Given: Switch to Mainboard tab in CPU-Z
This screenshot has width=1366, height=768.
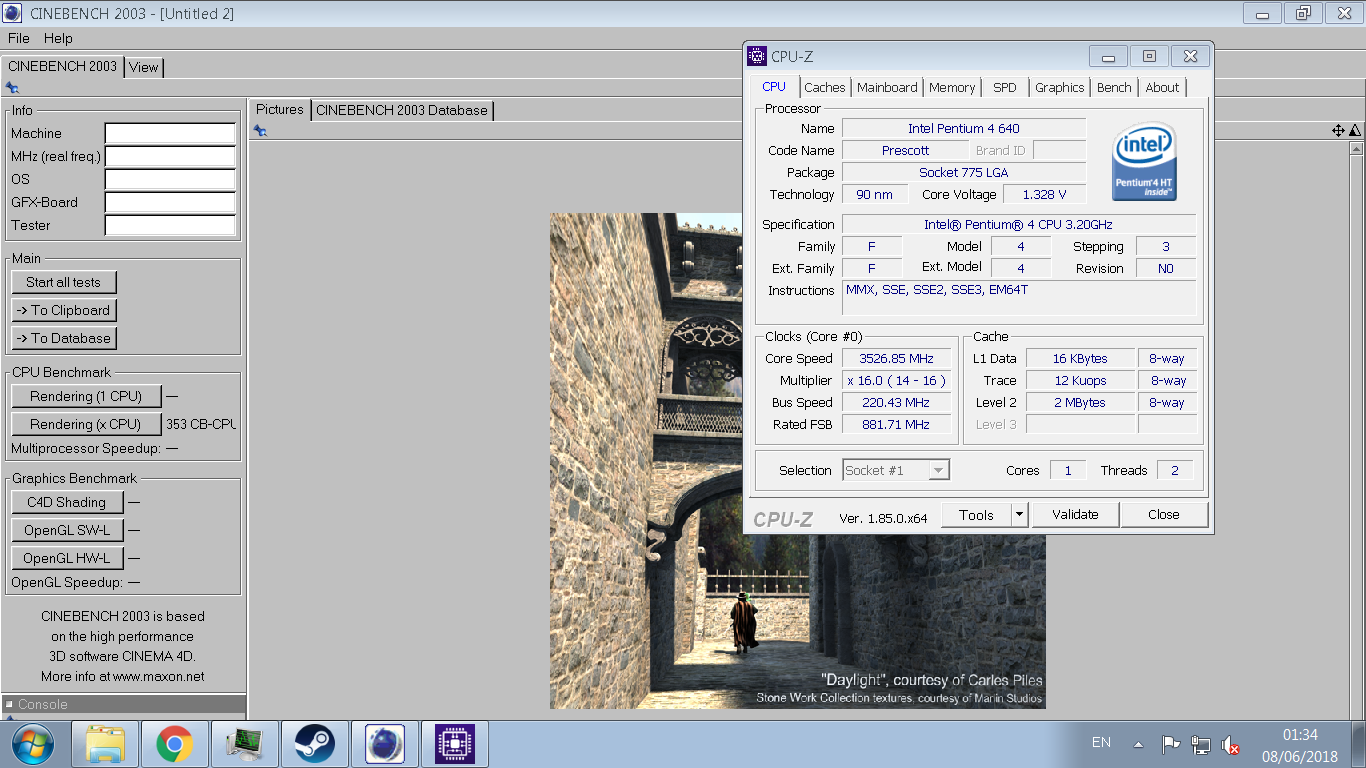Looking at the screenshot, I should pos(887,87).
